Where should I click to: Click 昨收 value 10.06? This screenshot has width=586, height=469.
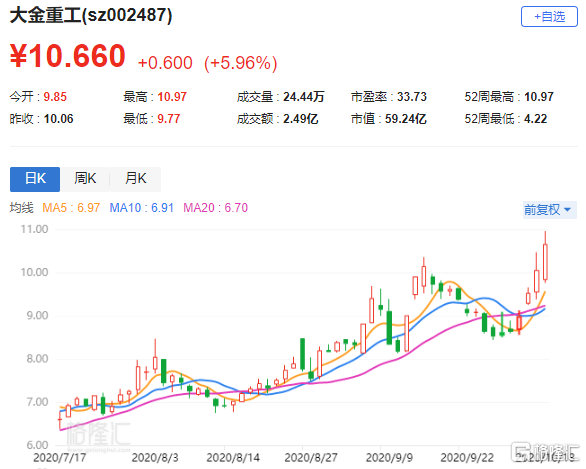click(58, 119)
